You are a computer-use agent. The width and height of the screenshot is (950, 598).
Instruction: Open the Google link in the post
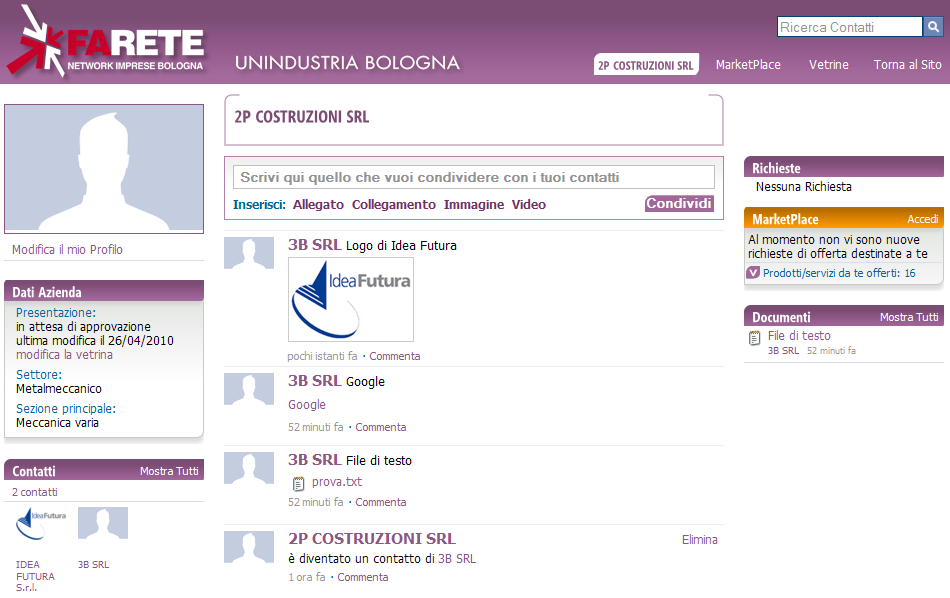(307, 405)
